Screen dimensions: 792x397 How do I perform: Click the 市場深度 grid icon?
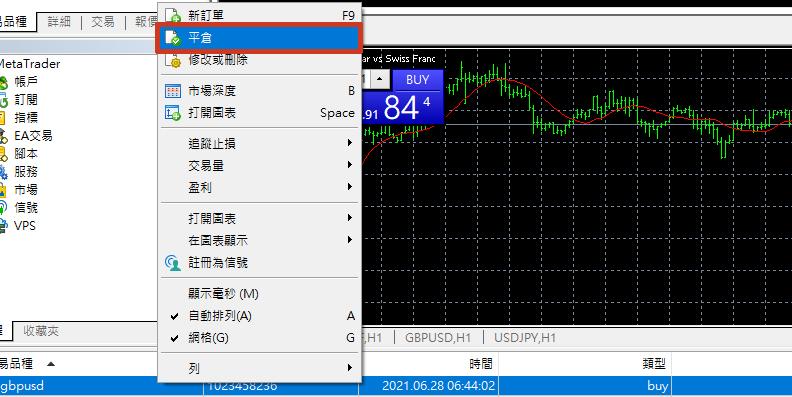[x=173, y=91]
